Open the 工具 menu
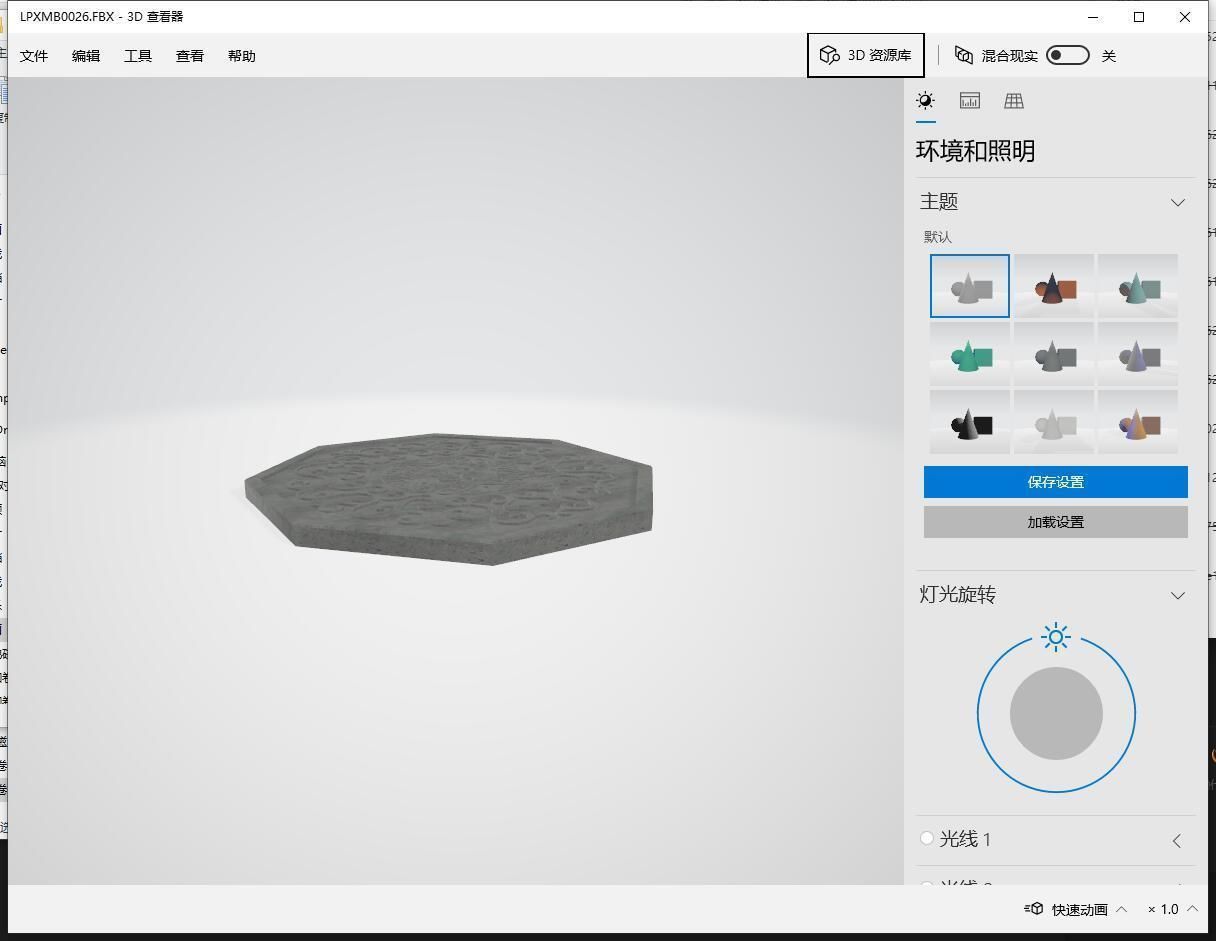 (x=138, y=56)
